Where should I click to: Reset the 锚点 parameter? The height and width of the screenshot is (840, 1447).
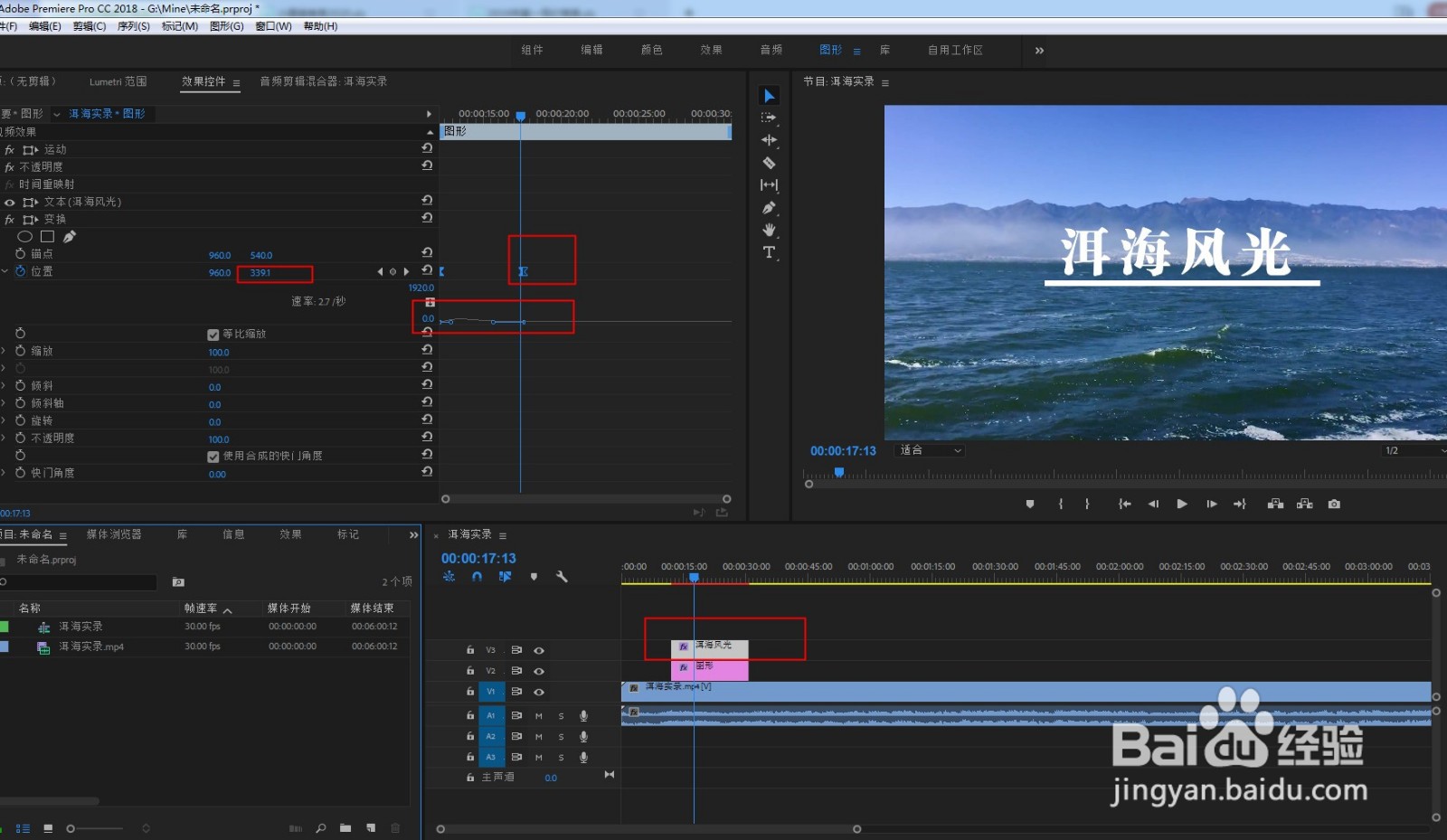pos(427,252)
